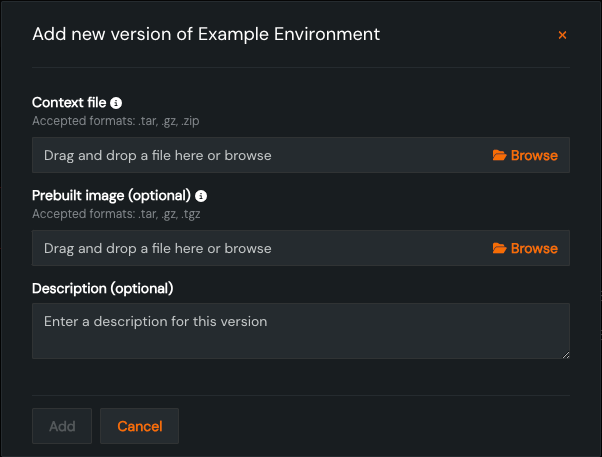Browse for a Context file
Screen dimensions: 602x457
tap(525, 156)
